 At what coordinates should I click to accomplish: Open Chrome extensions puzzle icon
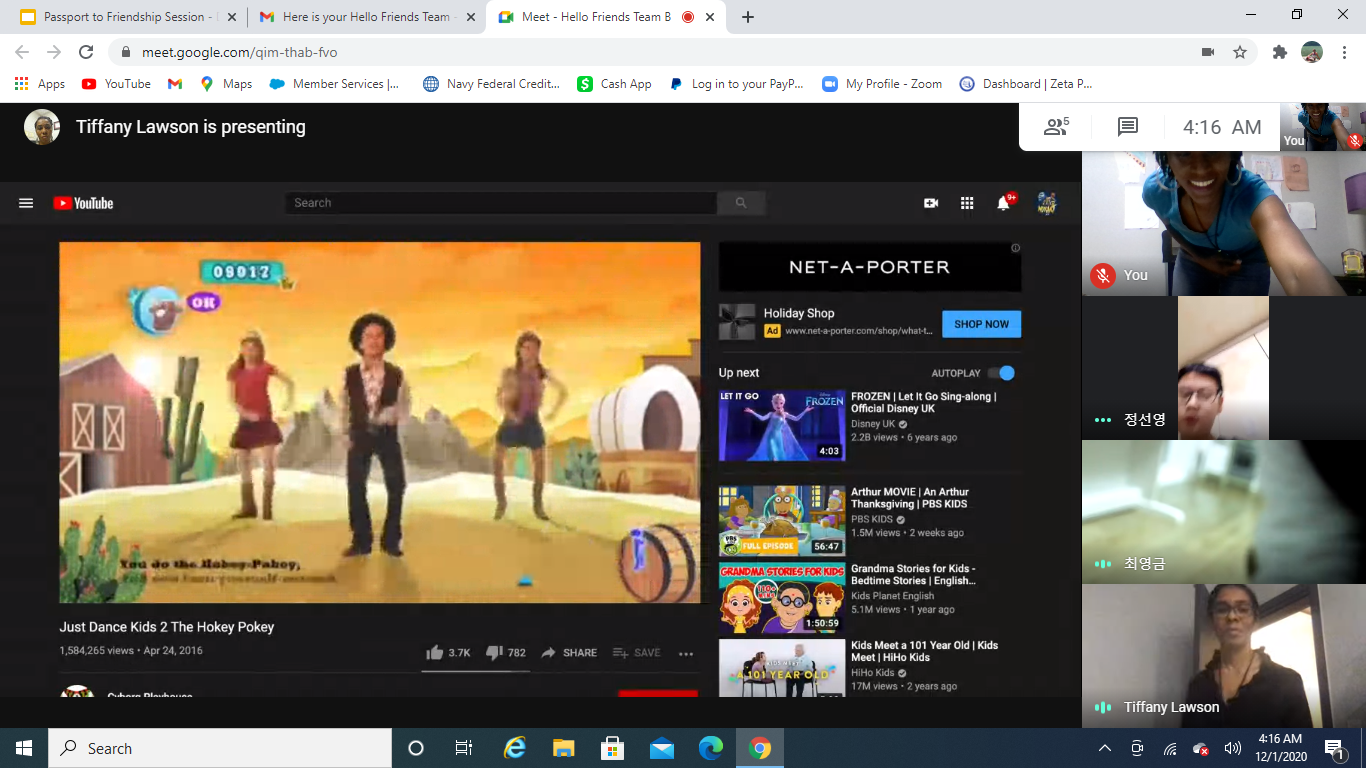coord(1280,52)
